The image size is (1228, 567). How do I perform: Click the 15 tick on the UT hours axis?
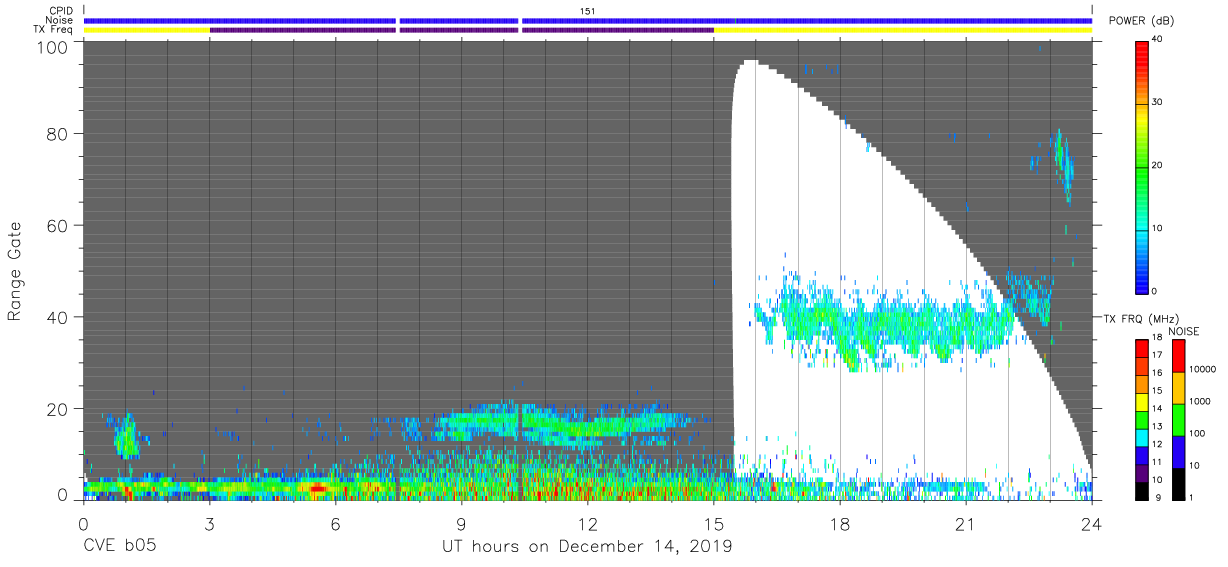pyautogui.click(x=713, y=525)
